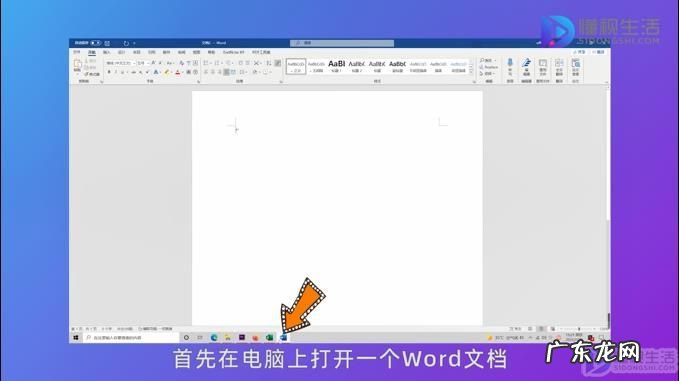The image size is (679, 381).
Task: Click the Comments button
Action: (x=598, y=52)
